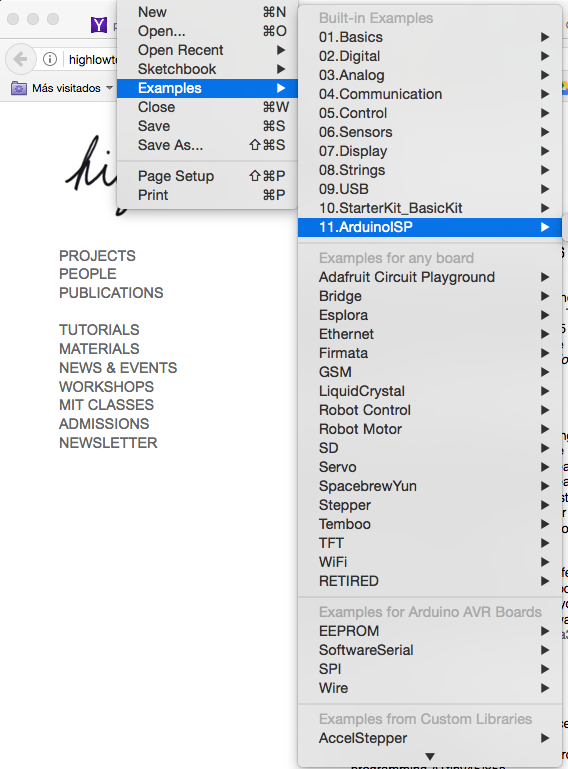
Task: Click the PROJECTS link on webpage
Action: click(x=97, y=256)
